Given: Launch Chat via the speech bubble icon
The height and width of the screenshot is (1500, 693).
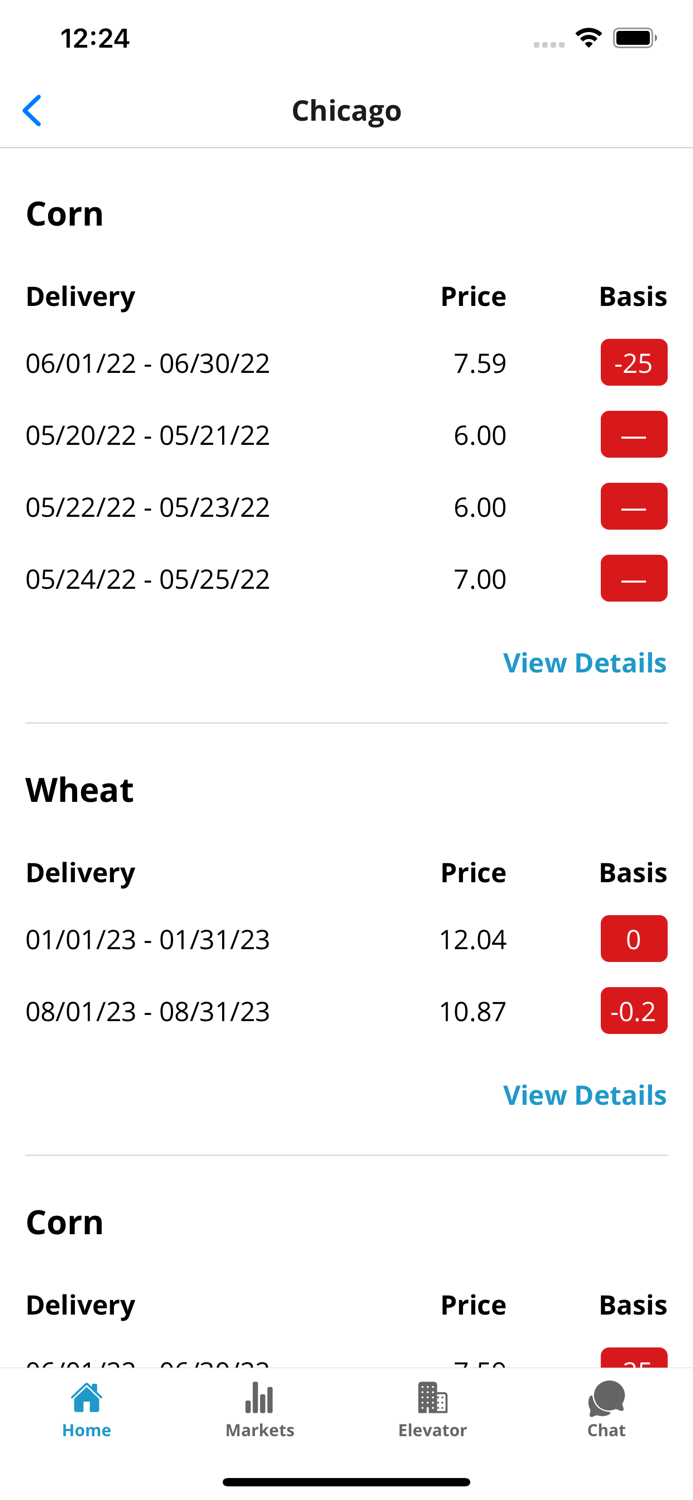Looking at the screenshot, I should pos(606,1396).
